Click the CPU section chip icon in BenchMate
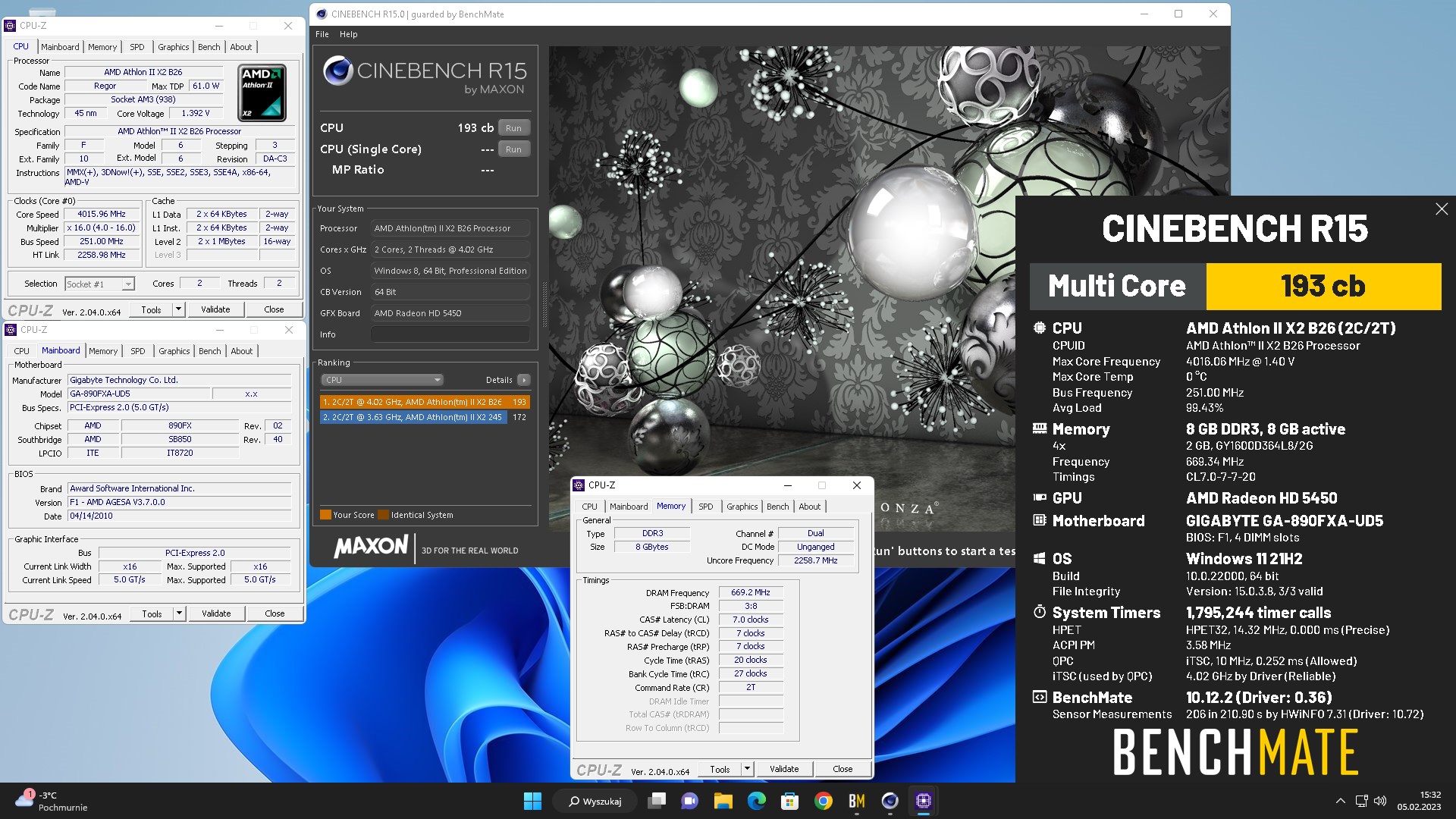This screenshot has height=819, width=1456. tap(1040, 328)
